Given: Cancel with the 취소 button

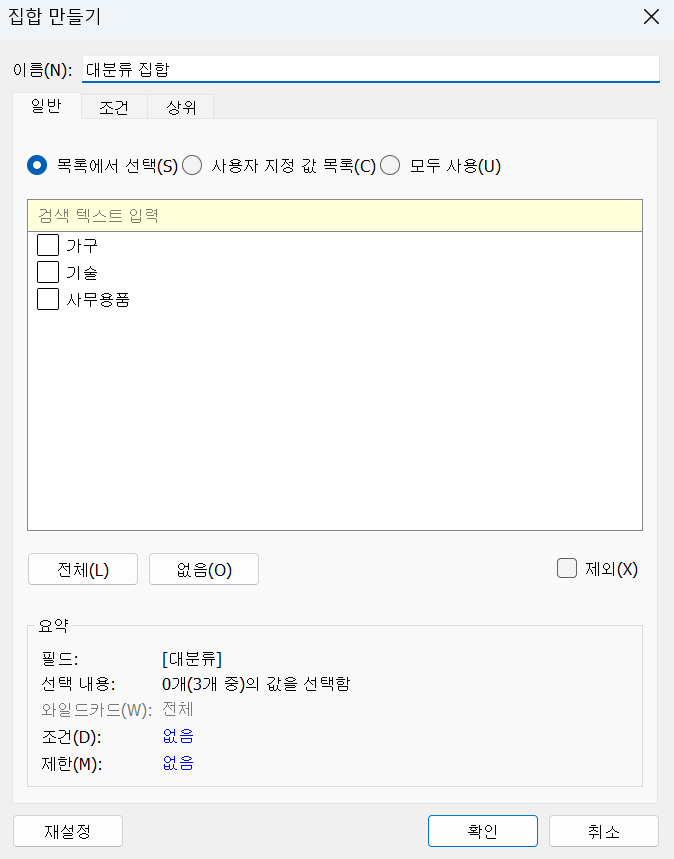Looking at the screenshot, I should [x=603, y=831].
